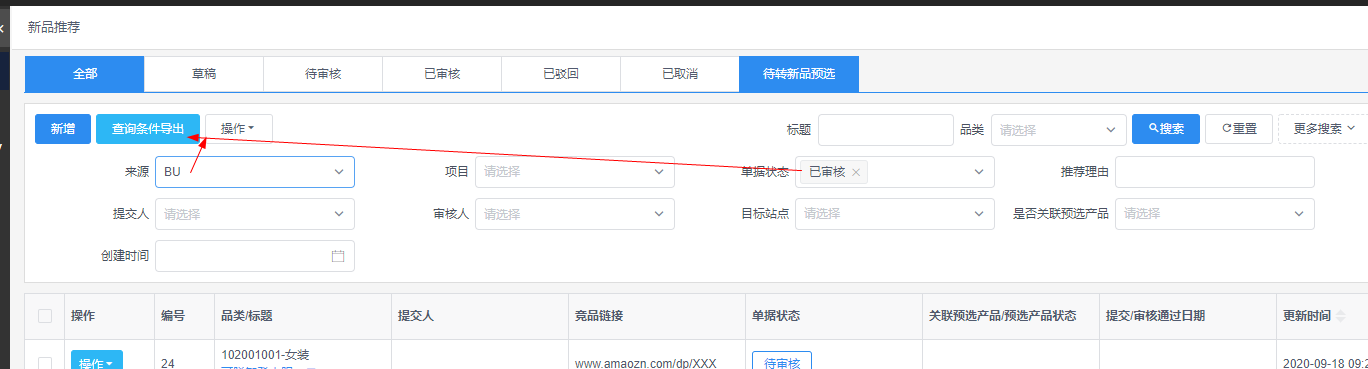The height and width of the screenshot is (369, 1368).
Task: Open the 是否关联预选产品 dropdown
Action: click(x=1215, y=214)
